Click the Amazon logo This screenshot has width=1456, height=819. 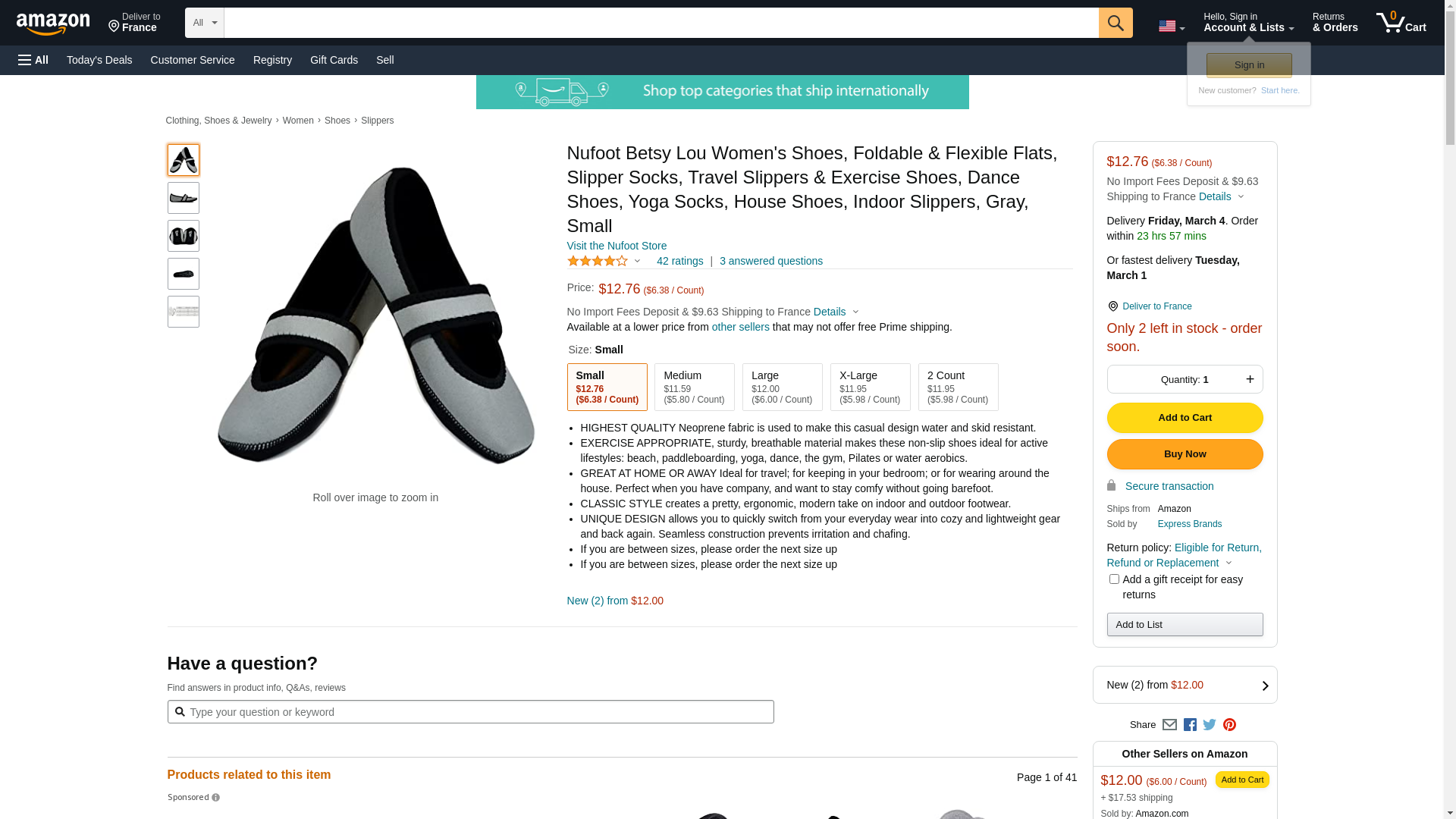(x=53, y=24)
